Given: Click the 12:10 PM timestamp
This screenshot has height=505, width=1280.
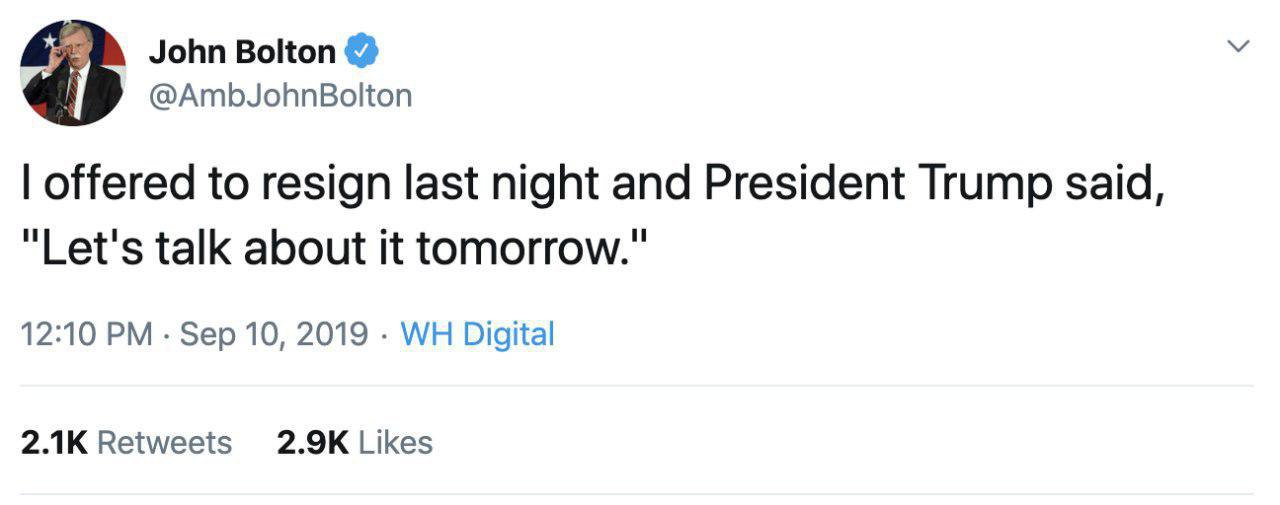Looking at the screenshot, I should (x=86, y=334).
